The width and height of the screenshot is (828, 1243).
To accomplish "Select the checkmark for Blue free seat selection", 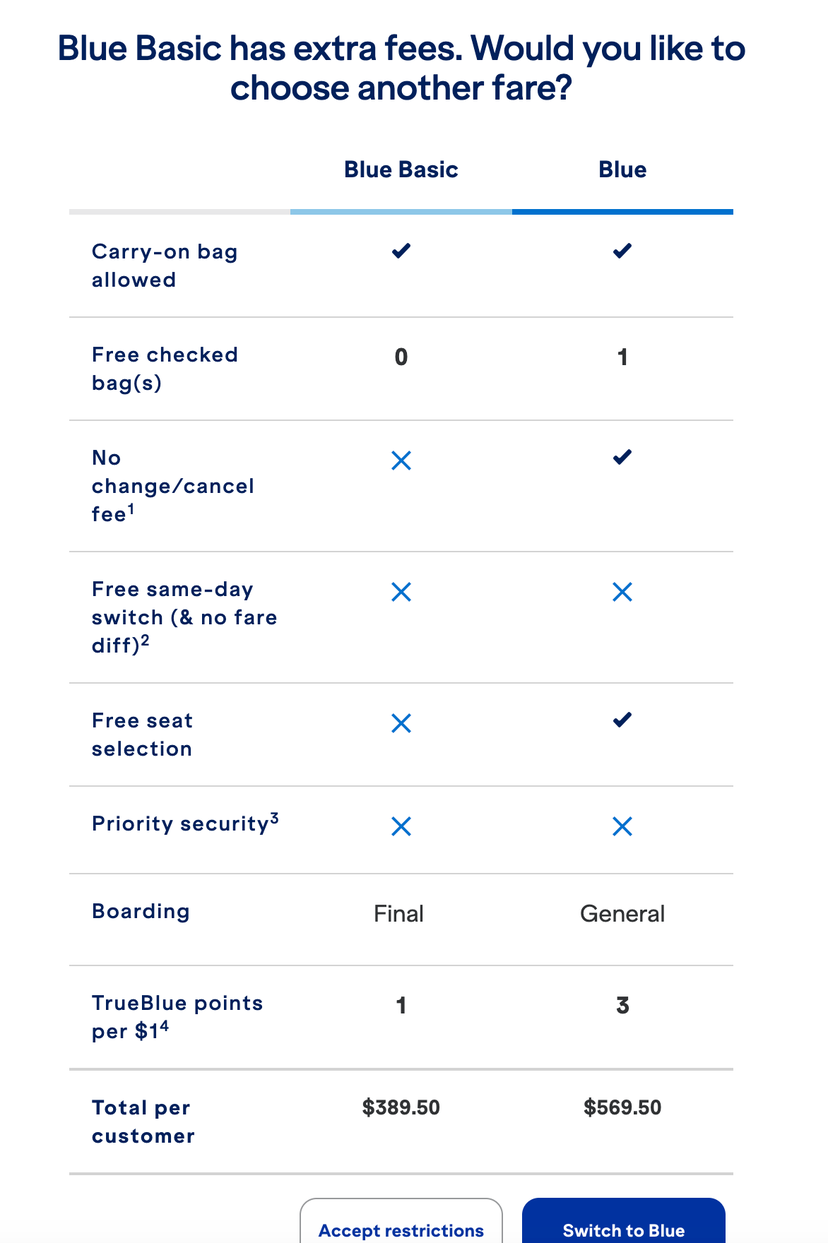I will coord(621,719).
